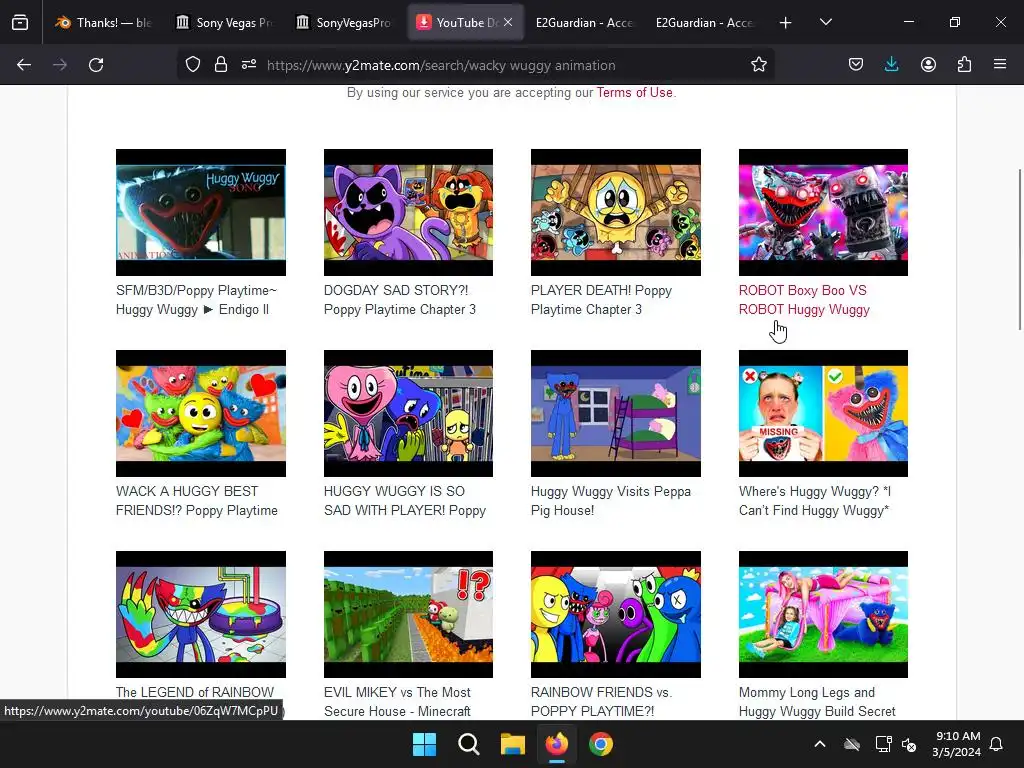The height and width of the screenshot is (768, 1024).
Task: Open the Terms of Use link
Action: [x=634, y=93]
